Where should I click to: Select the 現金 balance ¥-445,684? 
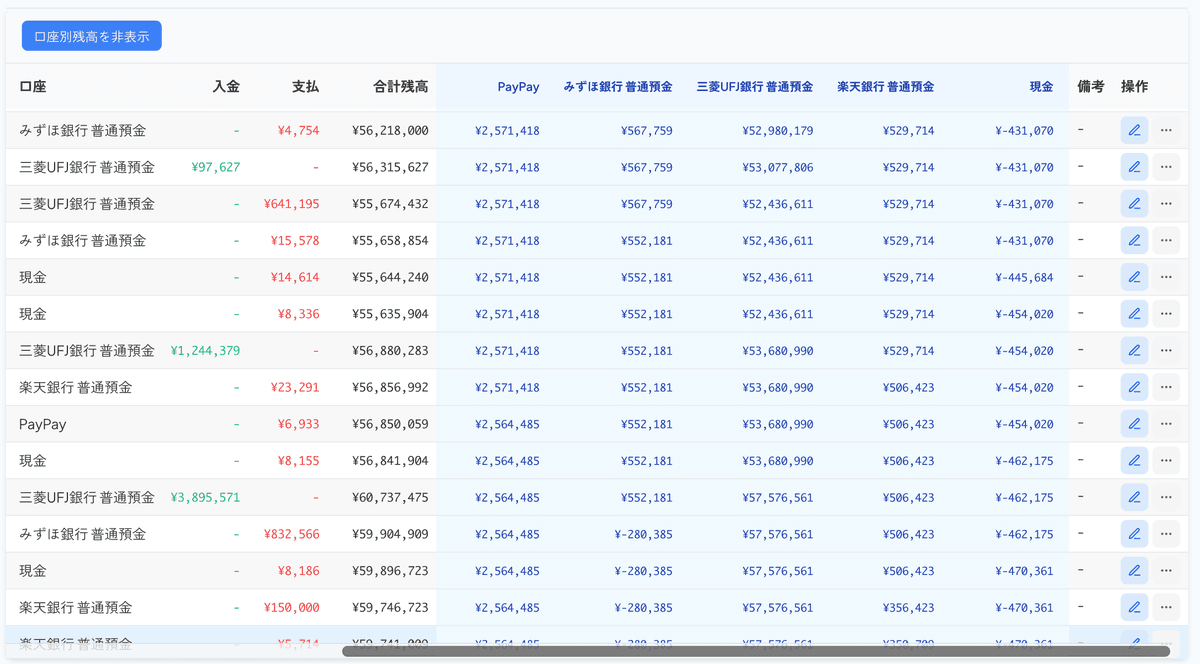[1025, 277]
